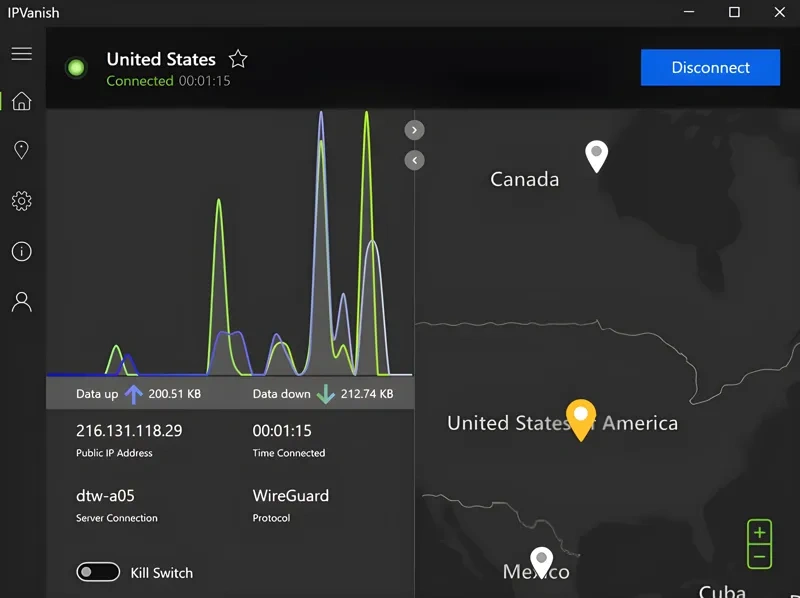Screen dimensions: 800x598
Task: Click the WireGuard protocol label
Action: 290,495
